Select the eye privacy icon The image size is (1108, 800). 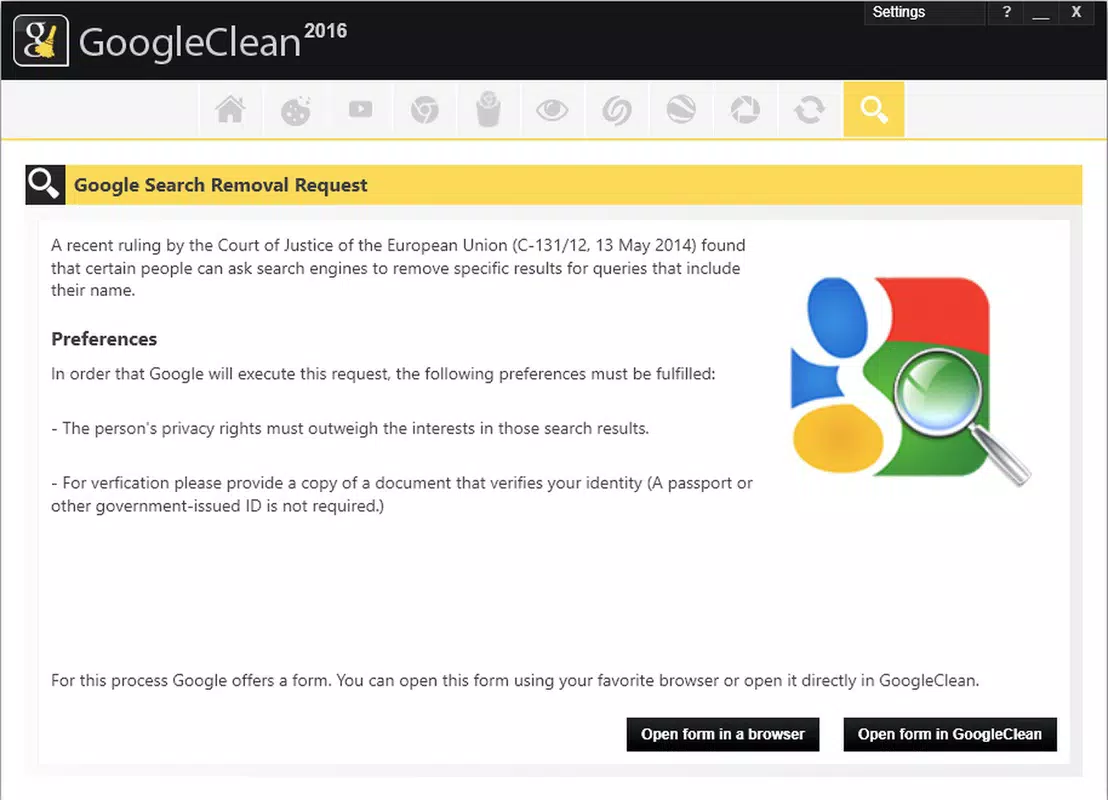pyautogui.click(x=552, y=110)
